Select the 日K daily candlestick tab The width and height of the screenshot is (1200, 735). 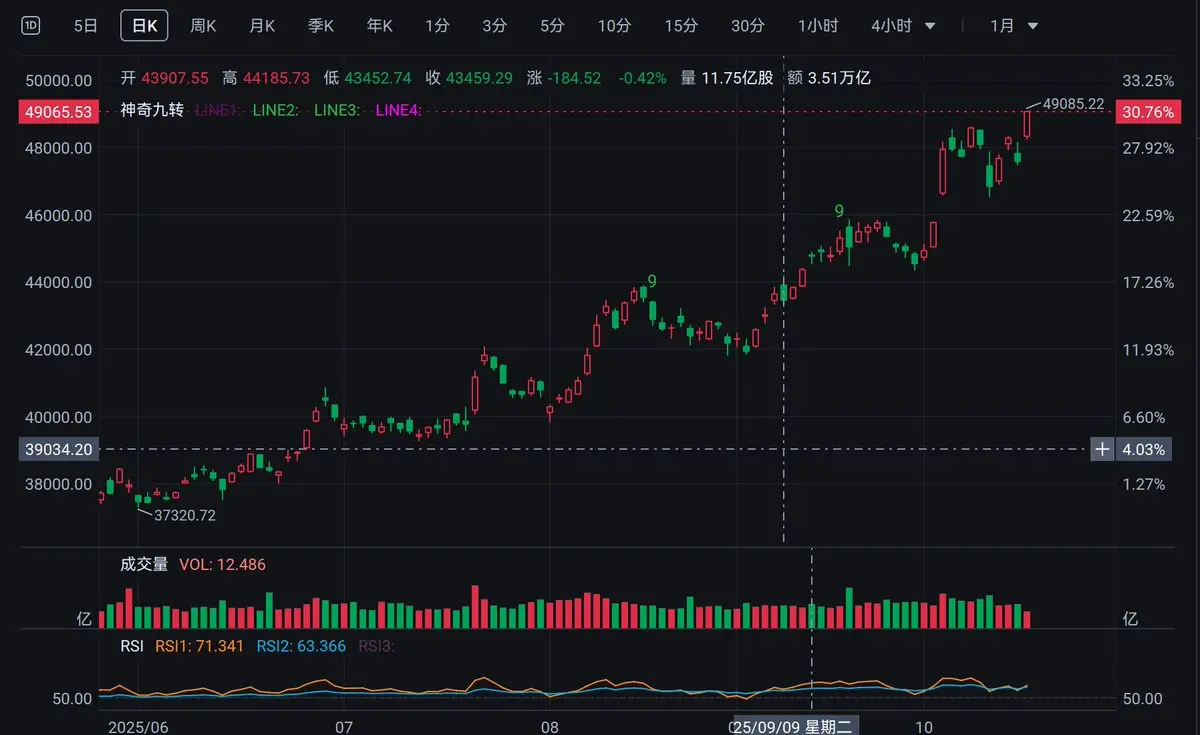click(144, 26)
